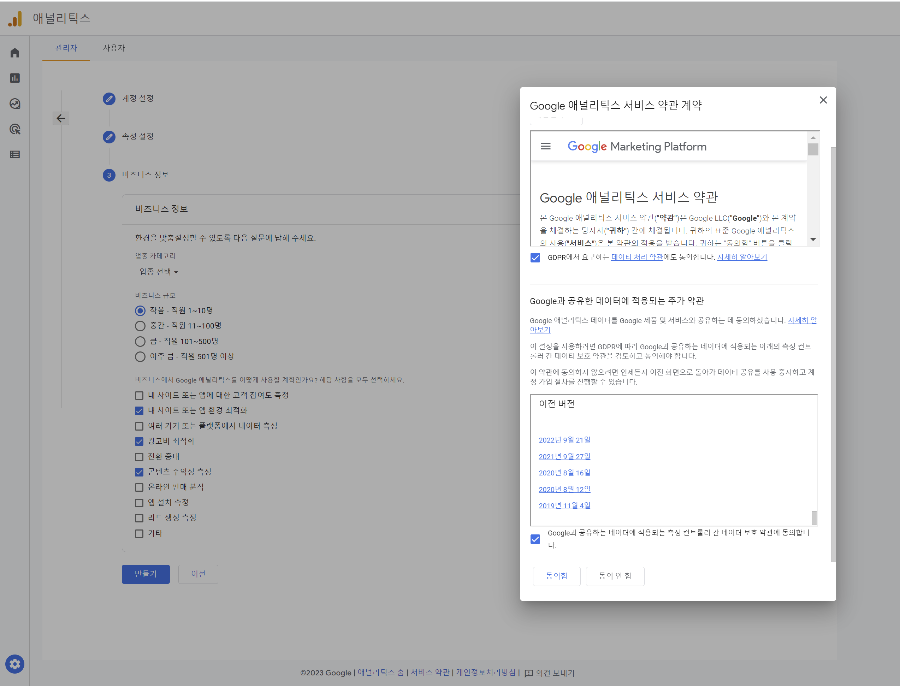Toggle the measurement controller data protection checkbox
The width and height of the screenshot is (900, 686).
point(536,539)
